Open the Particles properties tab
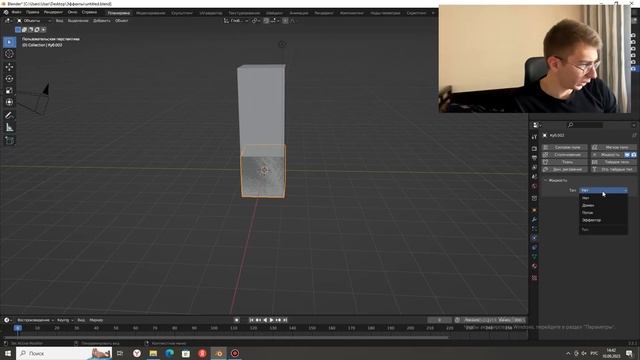 point(534,229)
